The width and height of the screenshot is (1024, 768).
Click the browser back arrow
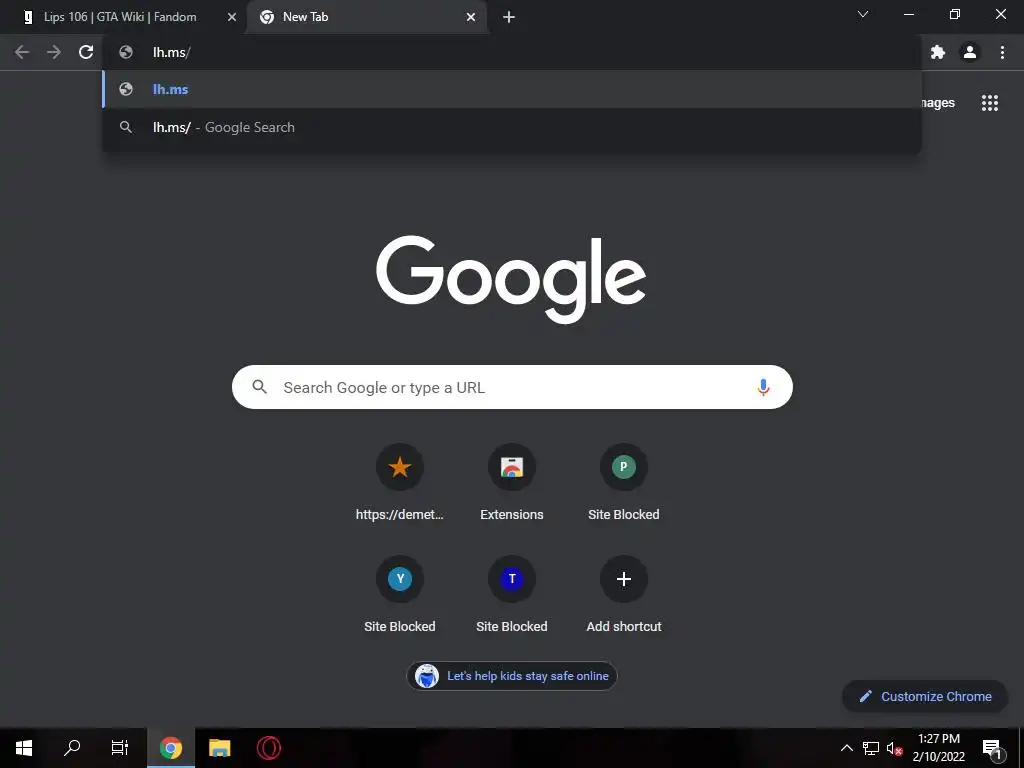[x=22, y=52]
